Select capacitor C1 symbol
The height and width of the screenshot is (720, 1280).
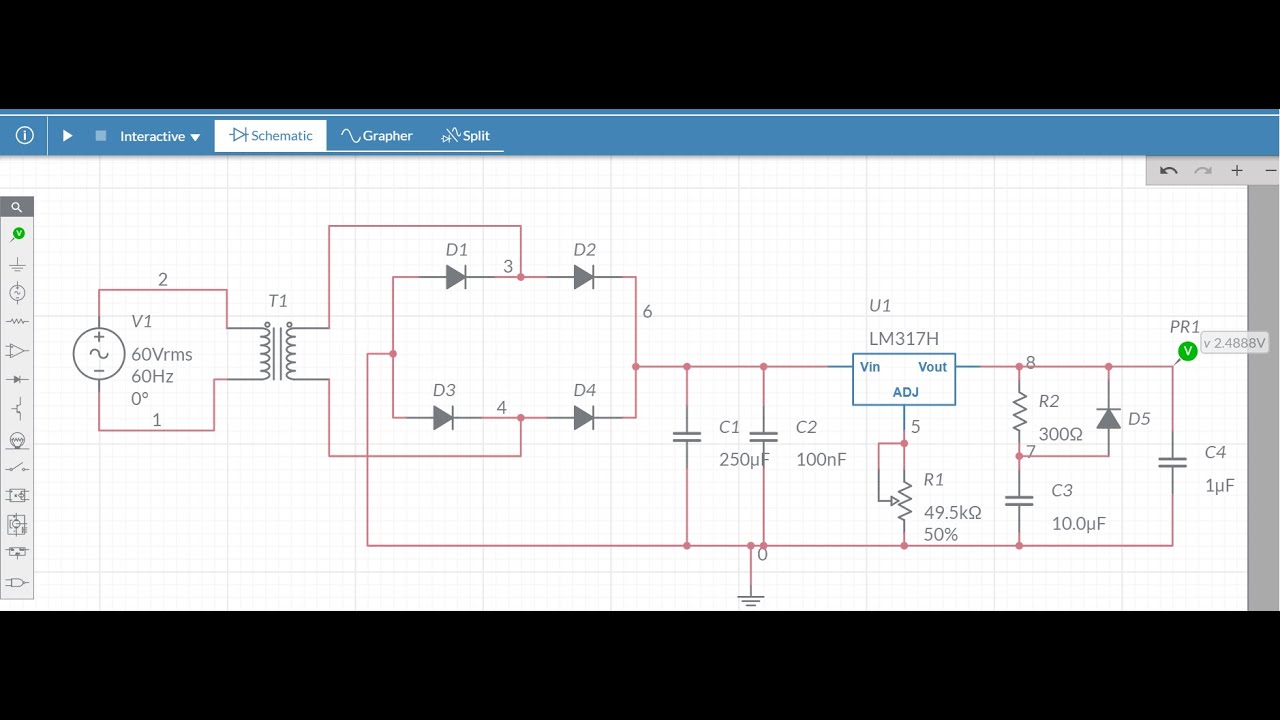pos(687,437)
